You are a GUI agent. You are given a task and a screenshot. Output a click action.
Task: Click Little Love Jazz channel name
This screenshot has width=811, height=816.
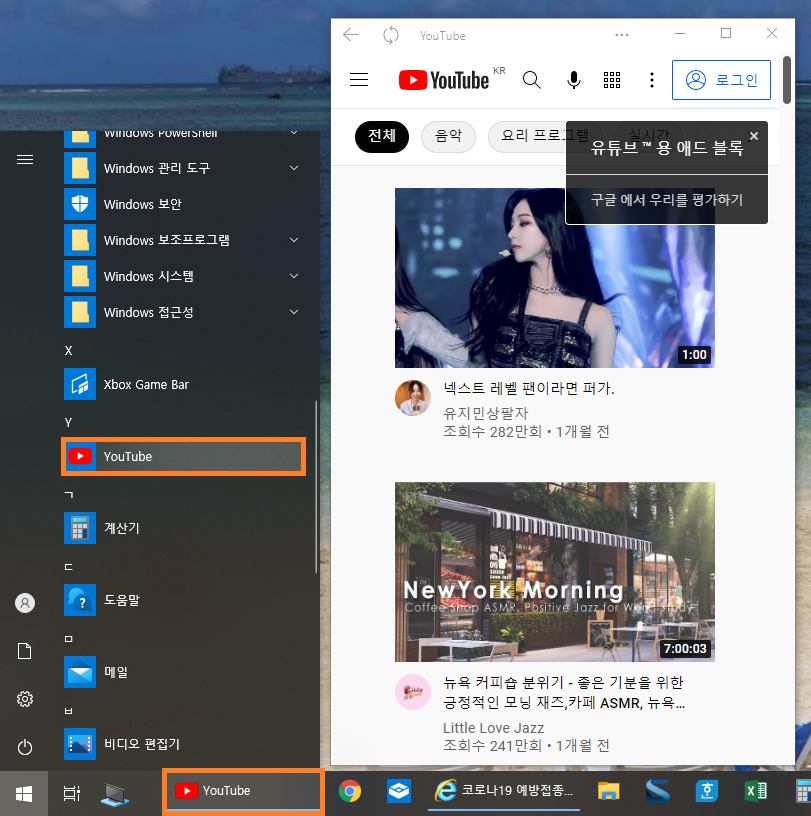[x=493, y=728]
